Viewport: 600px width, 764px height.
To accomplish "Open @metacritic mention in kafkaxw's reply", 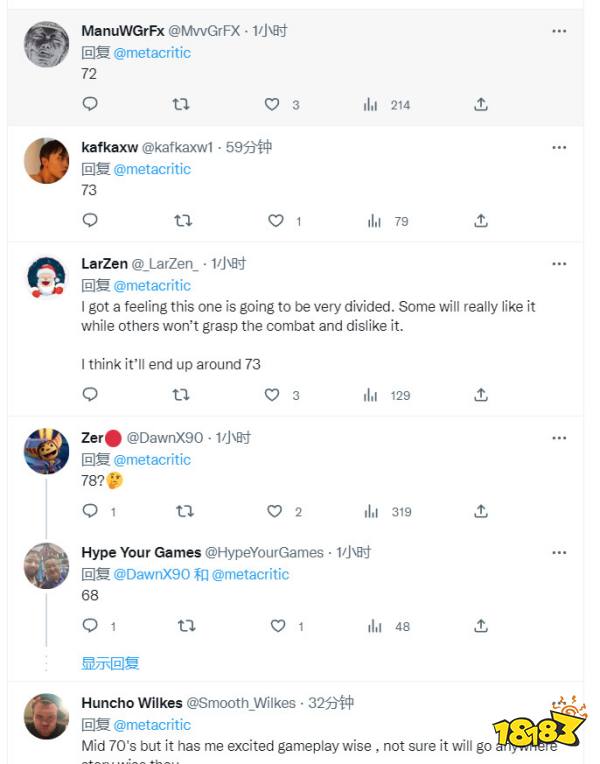I will click(x=152, y=169).
